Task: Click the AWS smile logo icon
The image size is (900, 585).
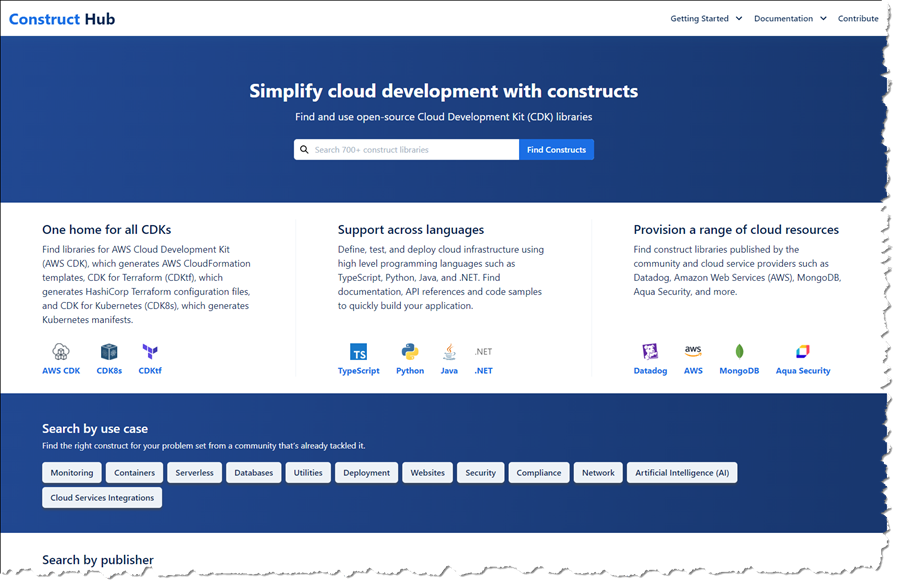Action: point(693,351)
